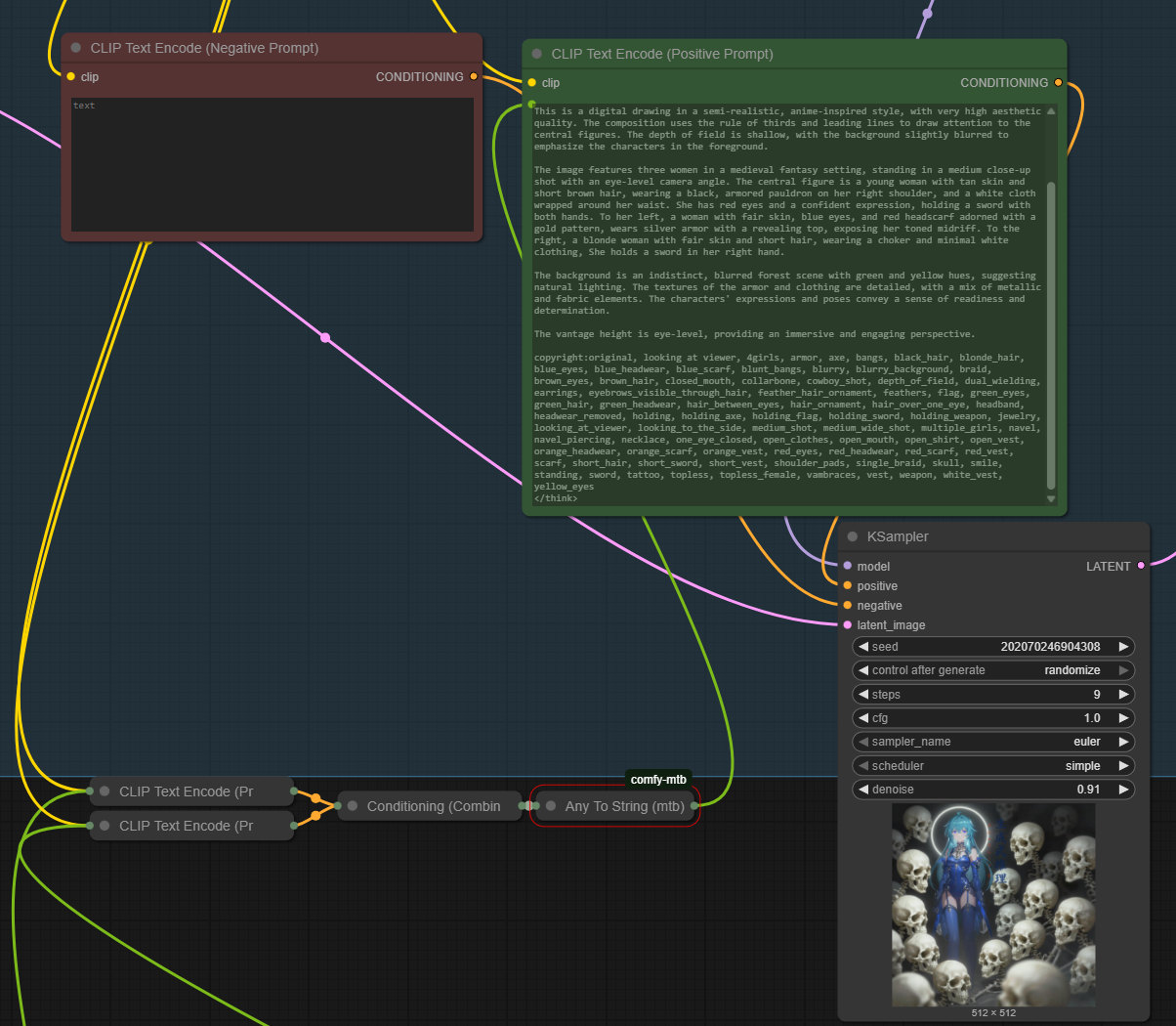This screenshot has width=1176, height=1026.
Task: Decrease denoise with the left arrow
Action: pos(863,790)
